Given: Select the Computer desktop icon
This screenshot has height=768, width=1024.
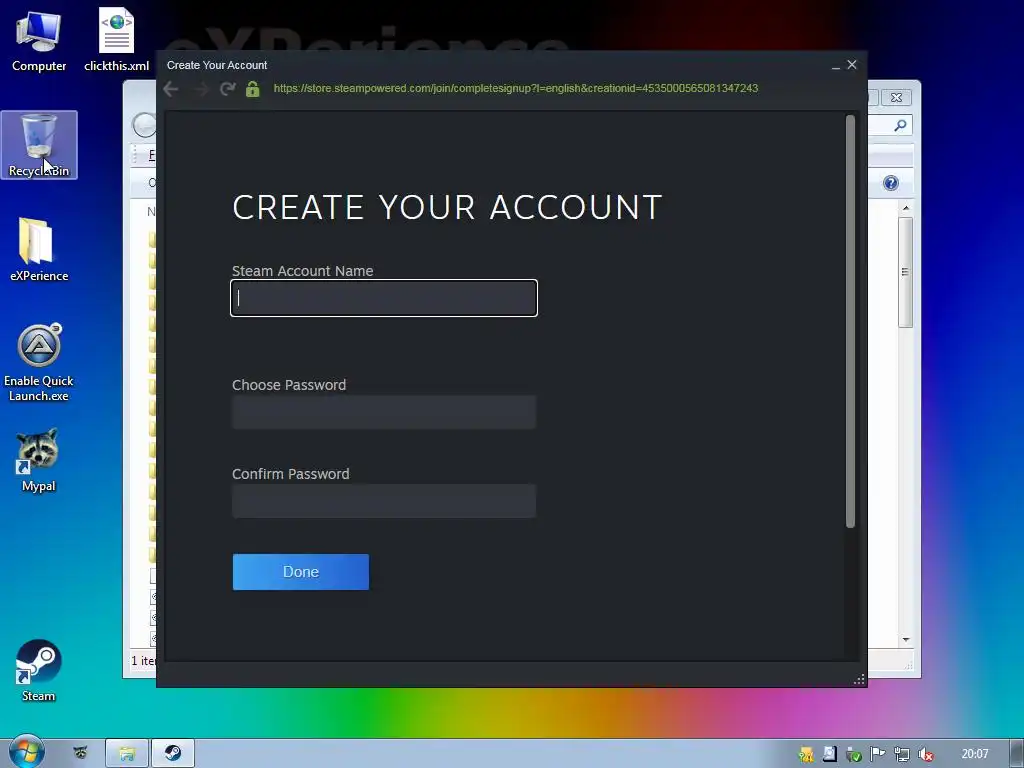Looking at the screenshot, I should point(39,40).
